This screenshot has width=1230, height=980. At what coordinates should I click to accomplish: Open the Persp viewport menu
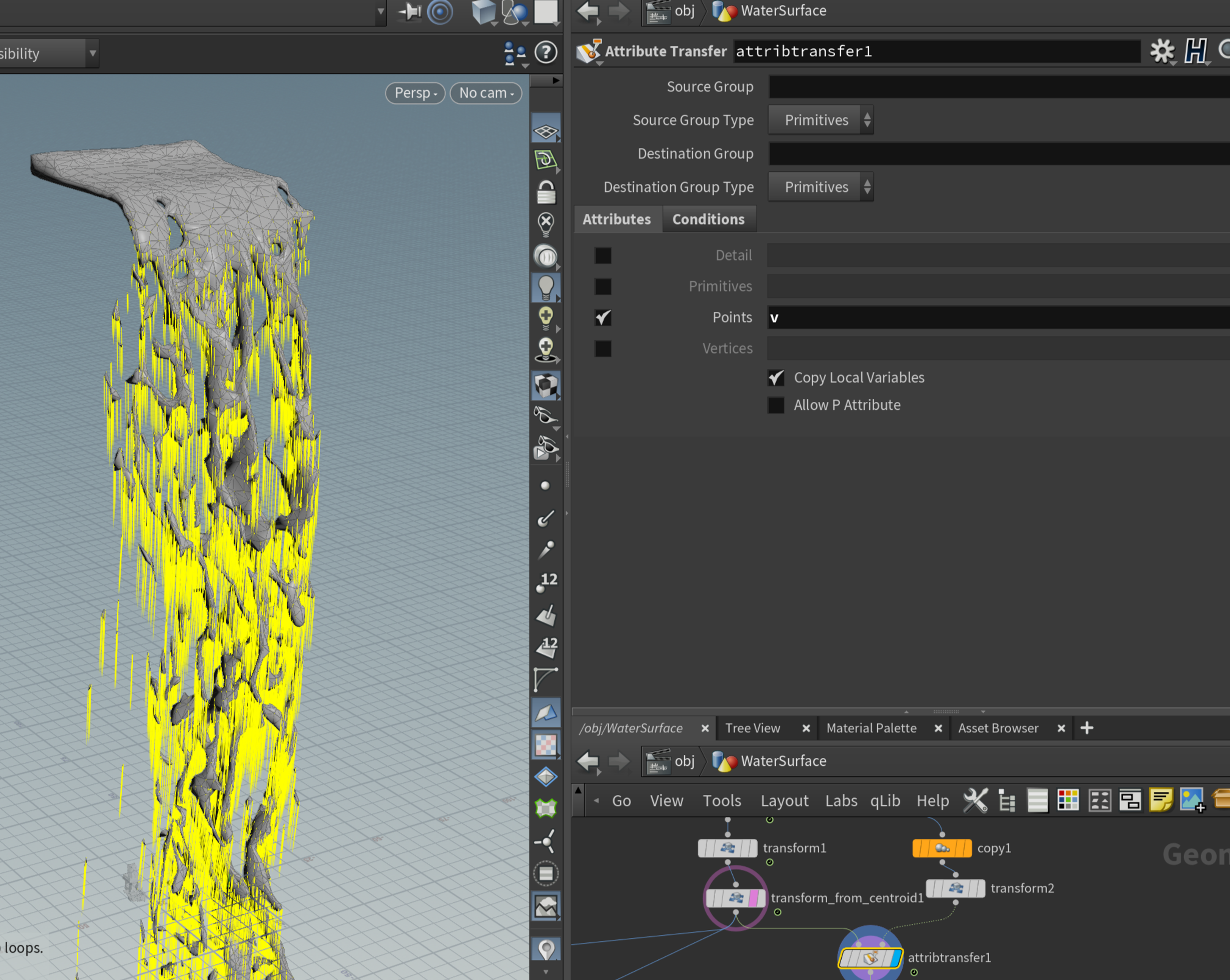pyautogui.click(x=415, y=93)
